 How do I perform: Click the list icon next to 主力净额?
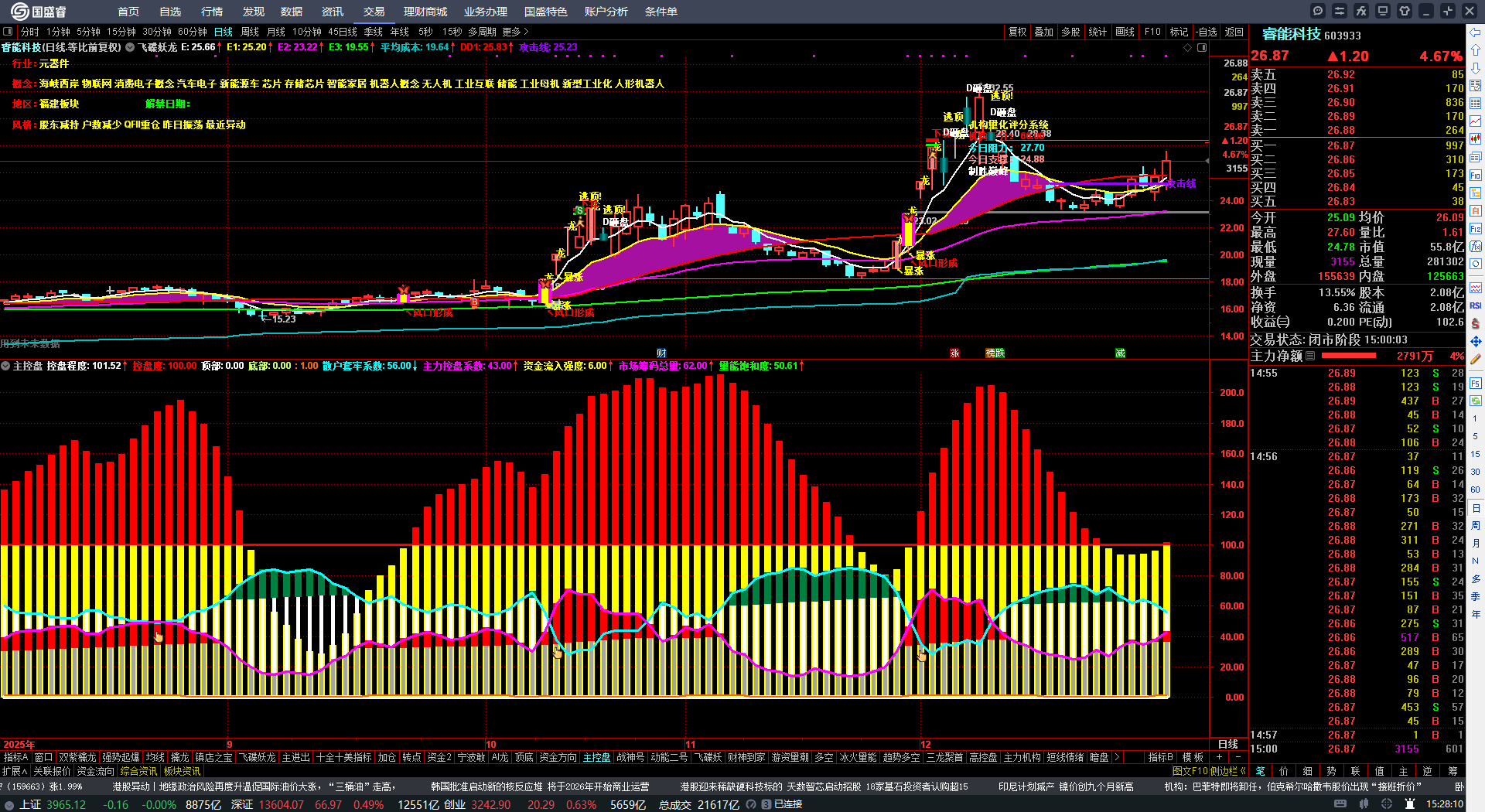coord(1310,356)
